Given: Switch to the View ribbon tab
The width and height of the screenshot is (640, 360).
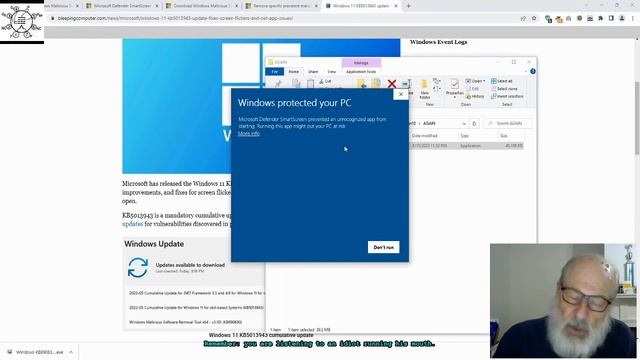Looking at the screenshot, I should pos(331,71).
